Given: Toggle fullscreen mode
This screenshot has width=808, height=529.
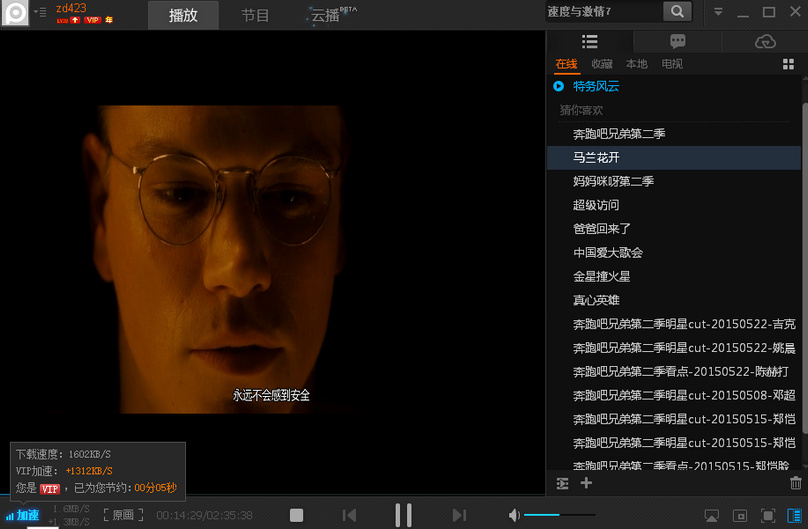Looking at the screenshot, I should coord(768,515).
